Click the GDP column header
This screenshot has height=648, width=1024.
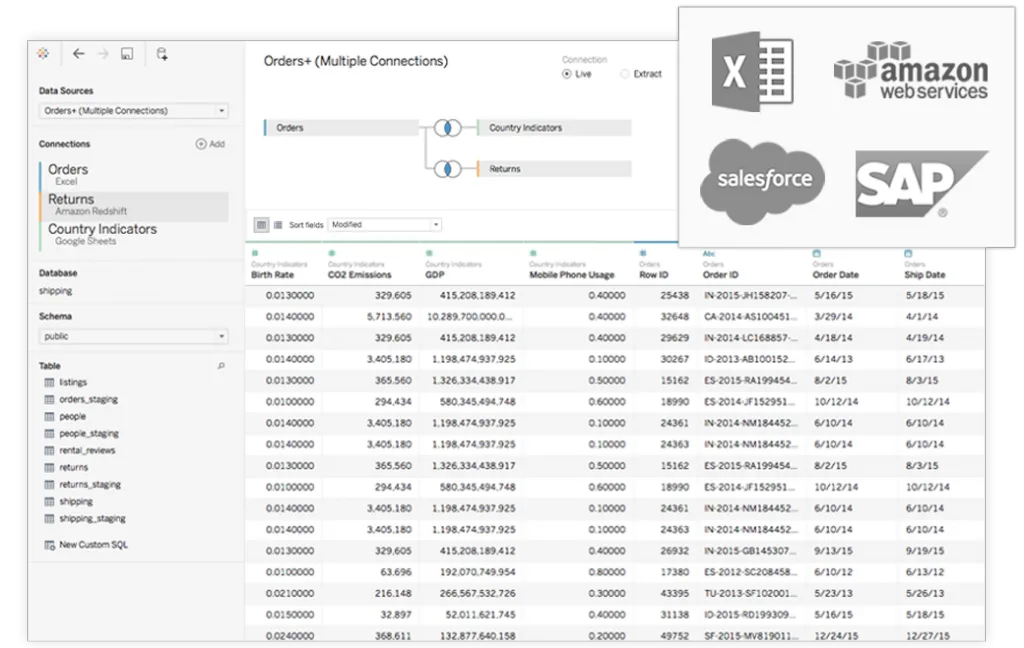437,275
